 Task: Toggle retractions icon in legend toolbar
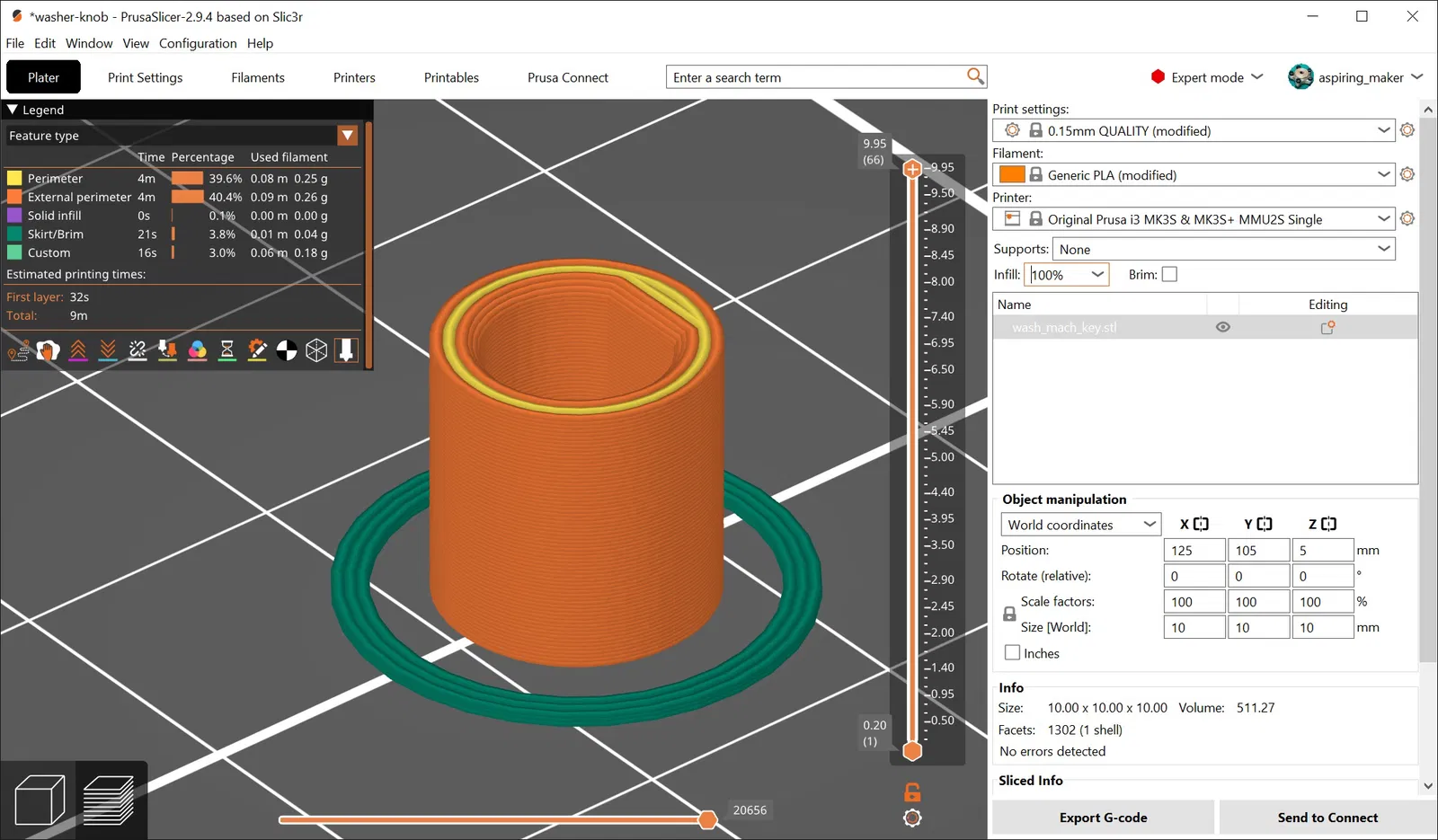78,350
